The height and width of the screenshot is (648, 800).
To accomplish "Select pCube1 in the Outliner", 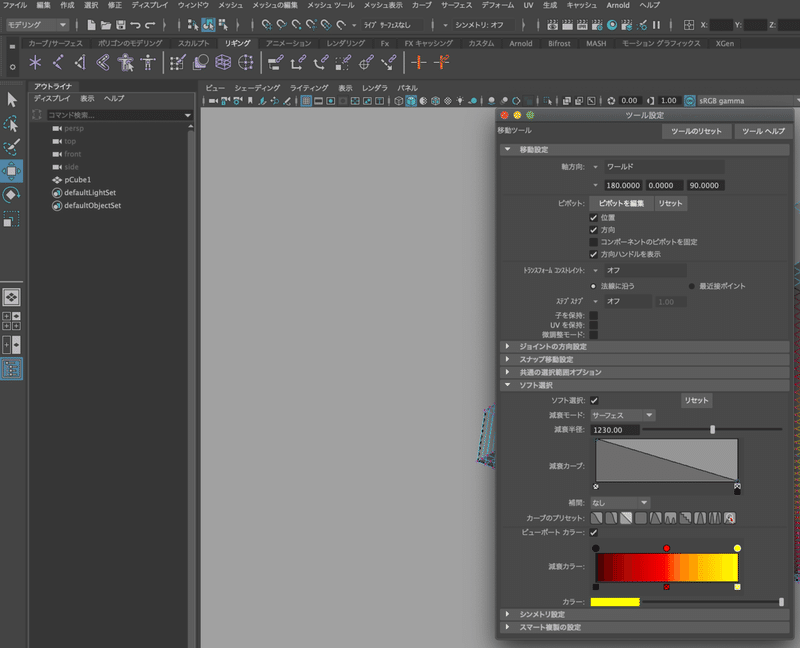I will pos(77,180).
